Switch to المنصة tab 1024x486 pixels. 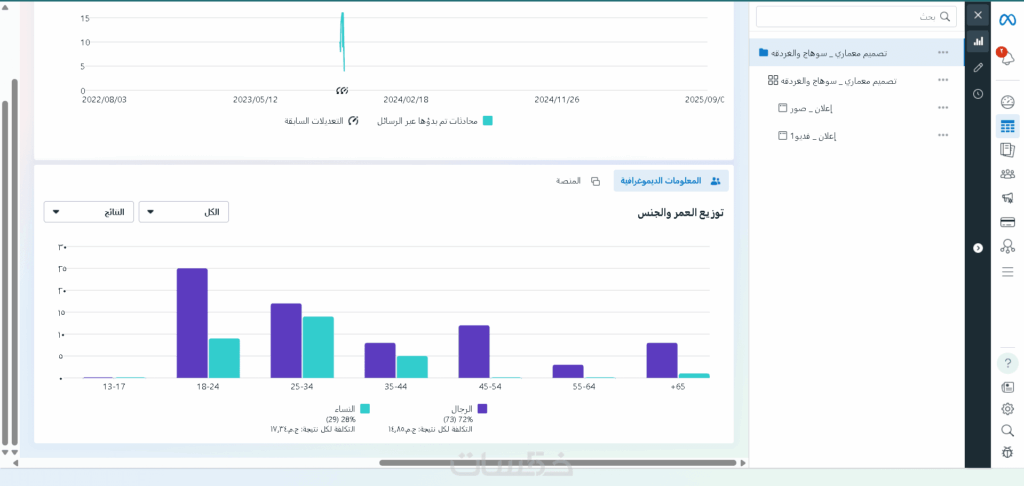click(578, 180)
